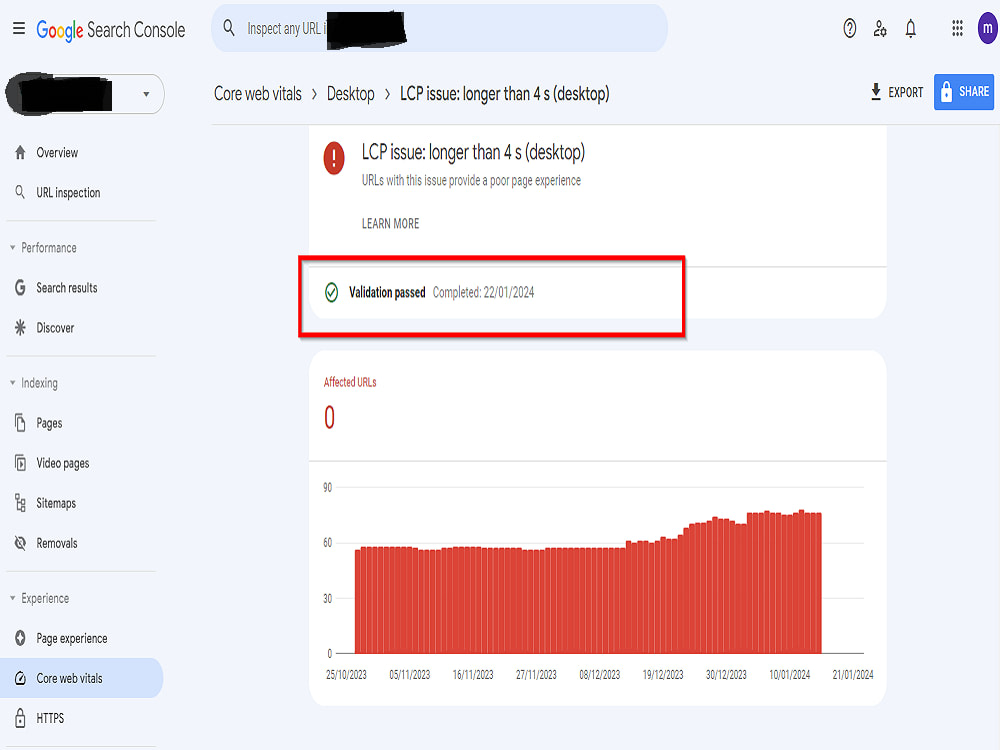Viewport: 1000px width, 750px height.
Task: Click the EXPORT button
Action: pos(897,92)
